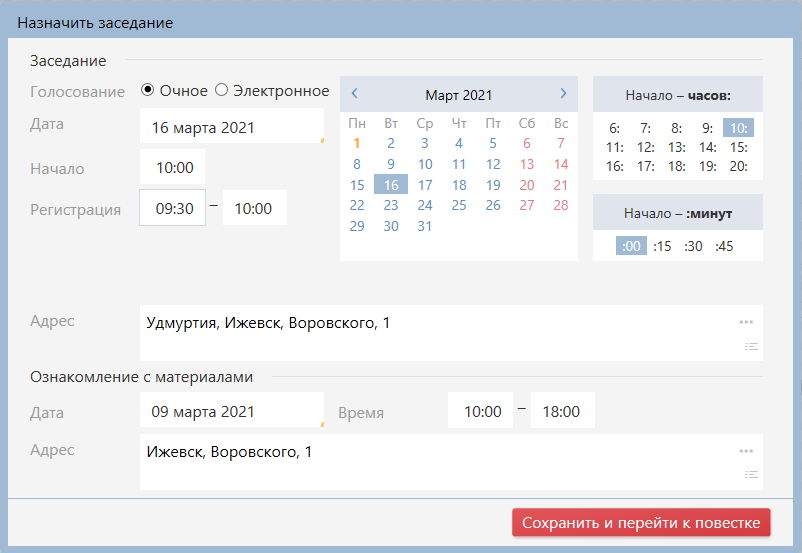802x553 pixels.
Task: Click ellipsis icon in meeting address field
Action: (x=746, y=322)
